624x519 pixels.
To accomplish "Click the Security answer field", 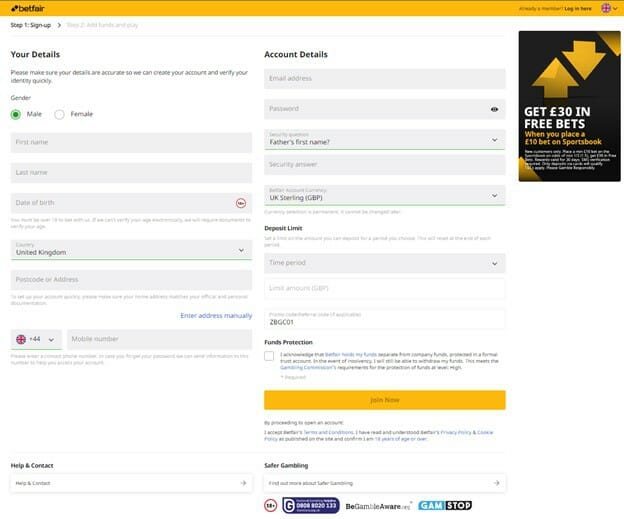I will (385, 165).
